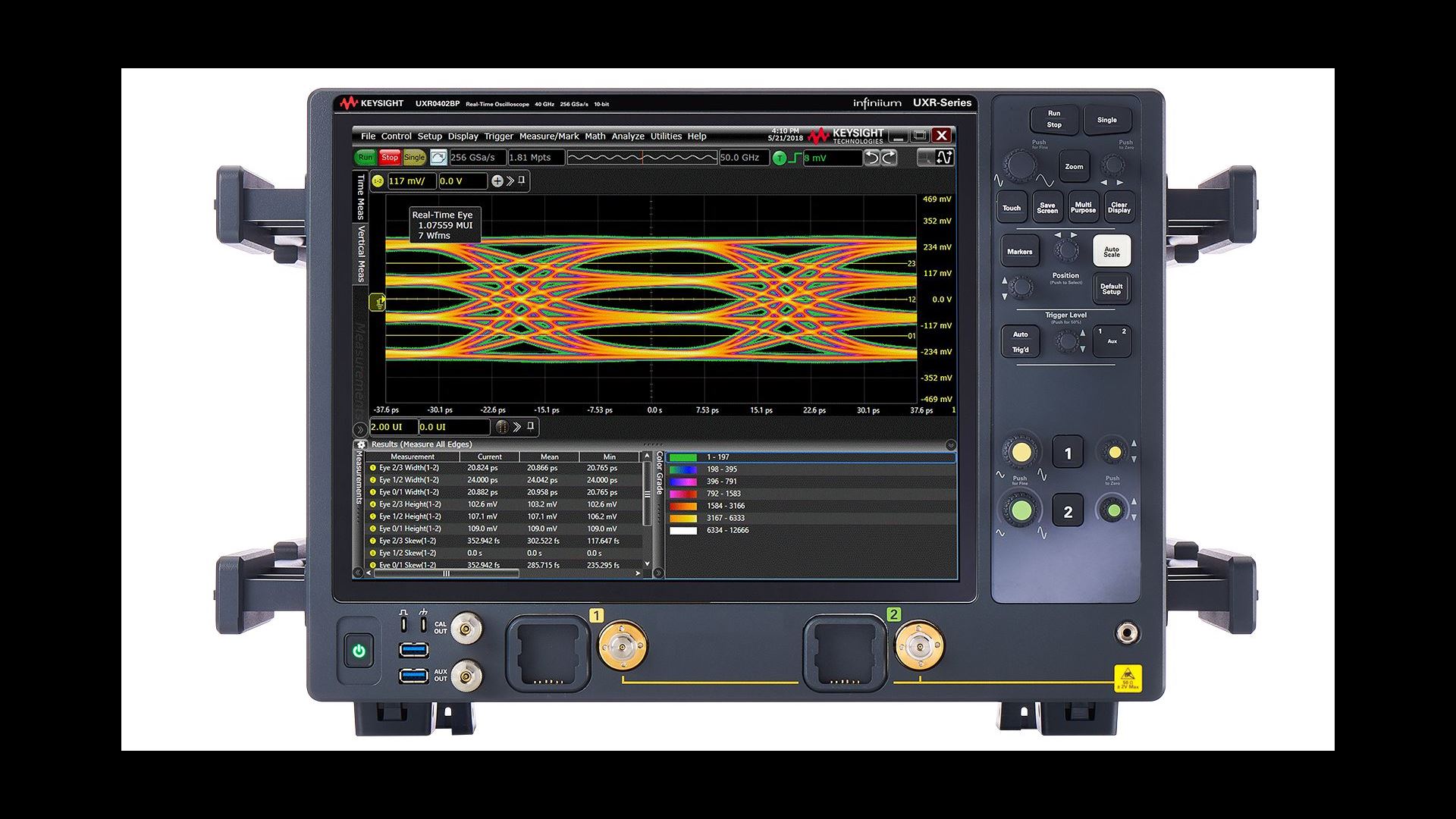Expand vertical settings double-chevron near 0.0 V
The width and height of the screenshot is (1456, 819).
click(510, 181)
